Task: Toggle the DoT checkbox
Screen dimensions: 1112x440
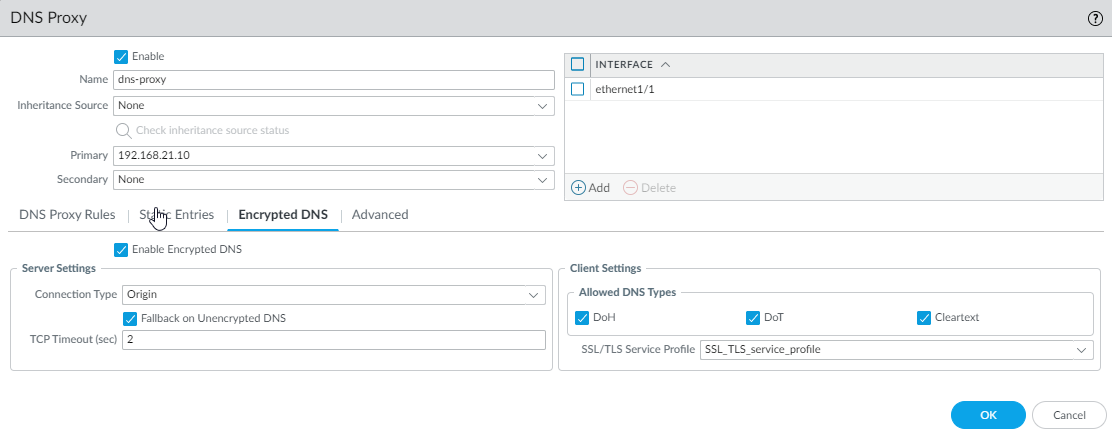Action: pyautogui.click(x=753, y=318)
